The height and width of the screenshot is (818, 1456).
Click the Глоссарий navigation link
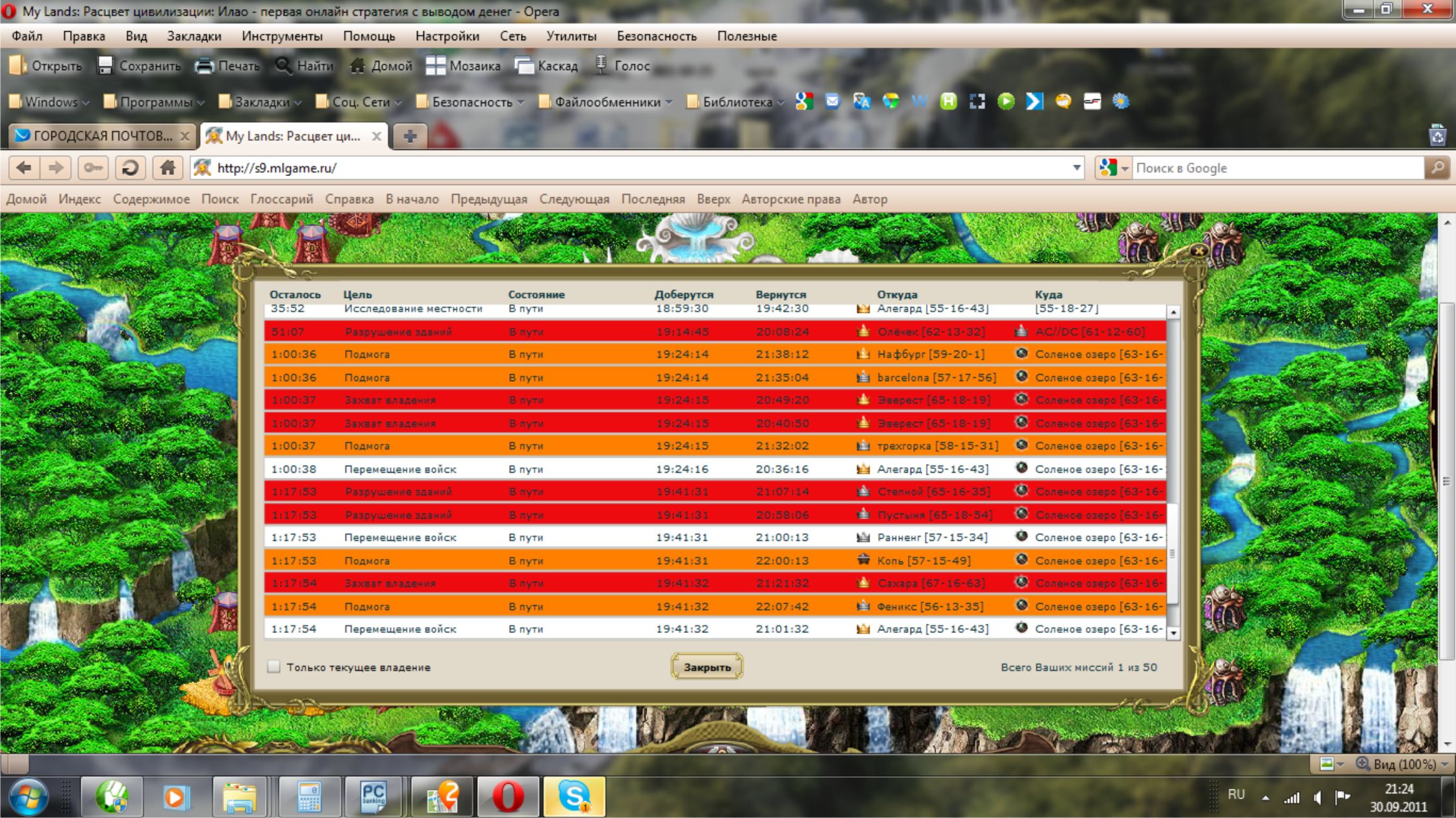coord(281,199)
